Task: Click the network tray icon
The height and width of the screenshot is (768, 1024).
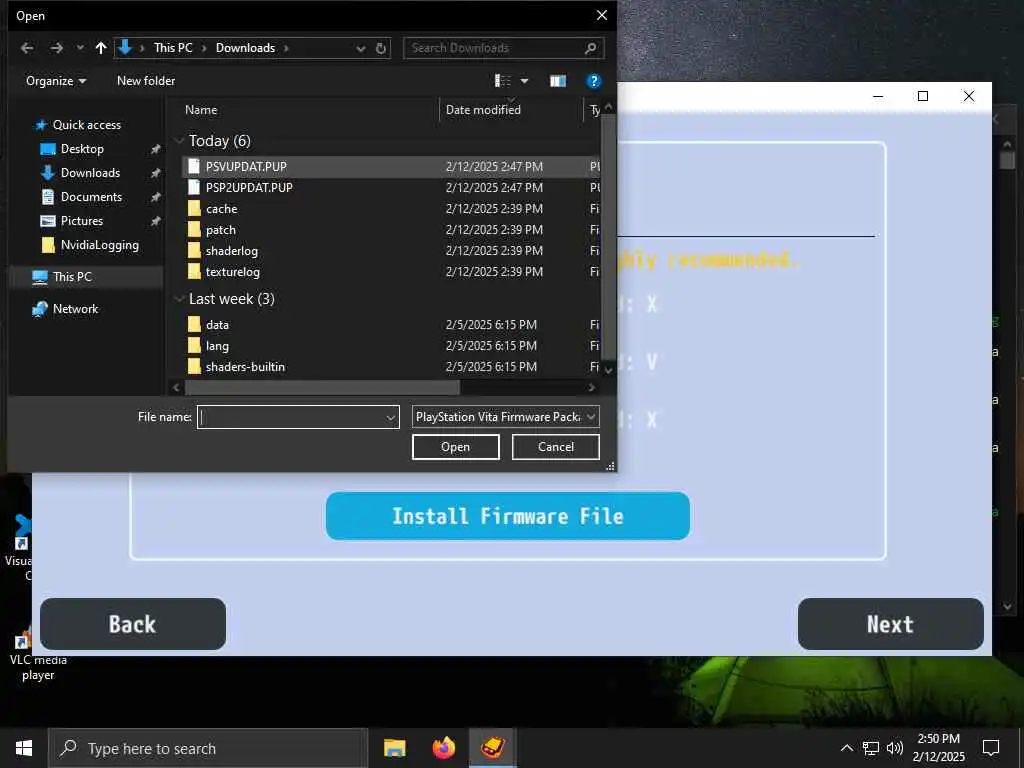Action: (871, 748)
